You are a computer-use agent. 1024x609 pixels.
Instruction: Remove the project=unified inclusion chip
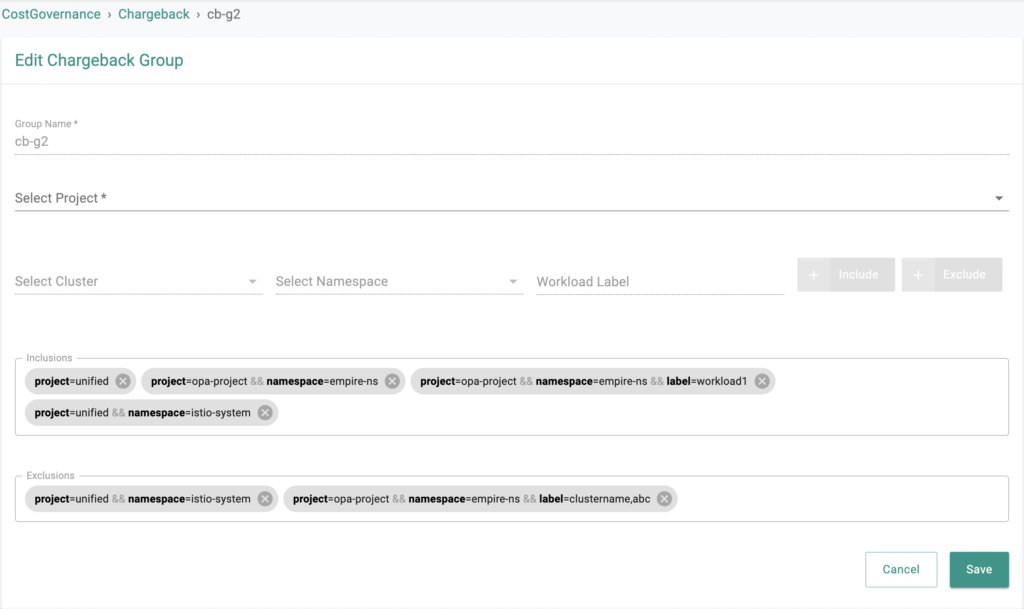click(x=123, y=381)
